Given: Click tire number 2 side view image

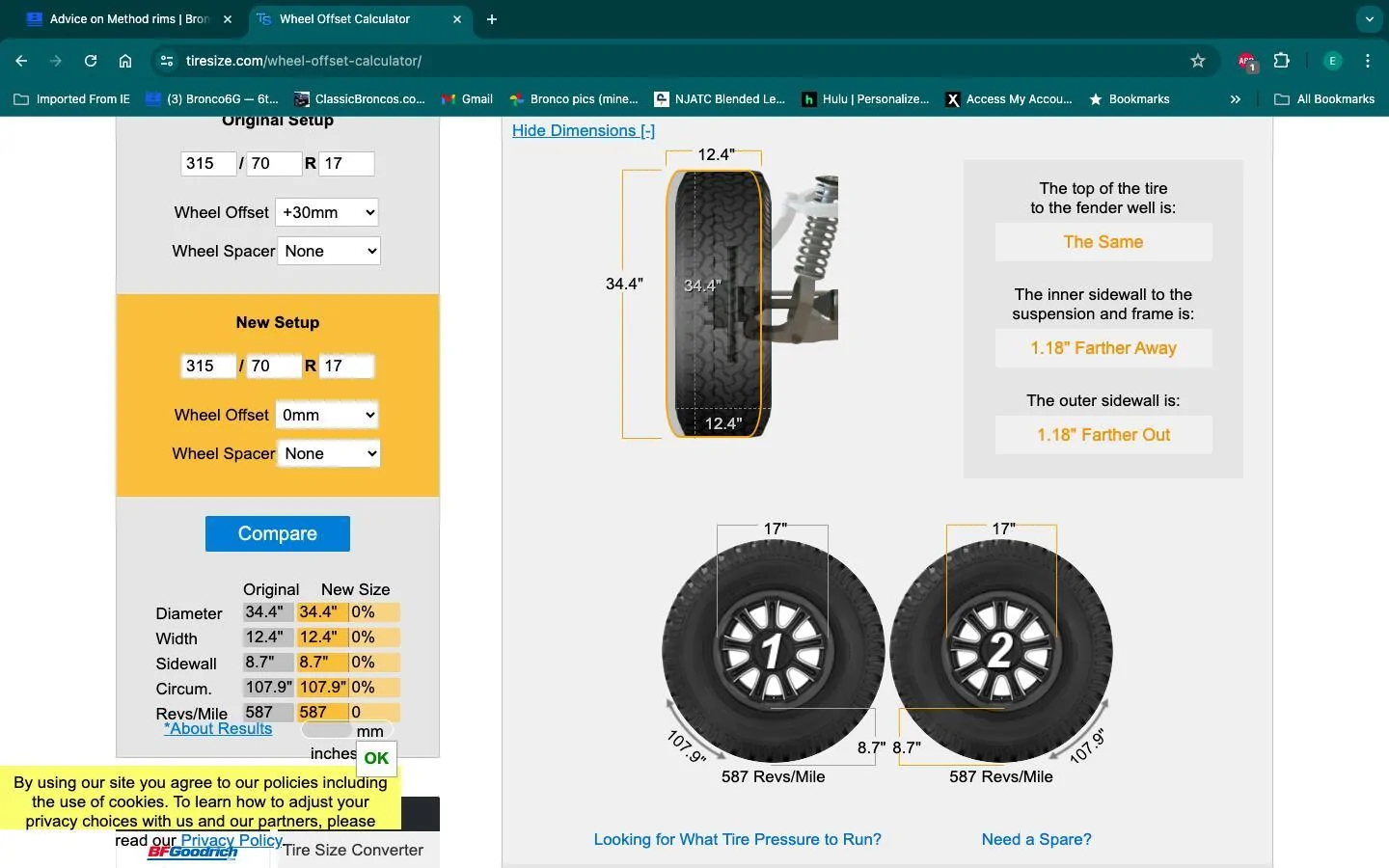Looking at the screenshot, I should click(1001, 651).
